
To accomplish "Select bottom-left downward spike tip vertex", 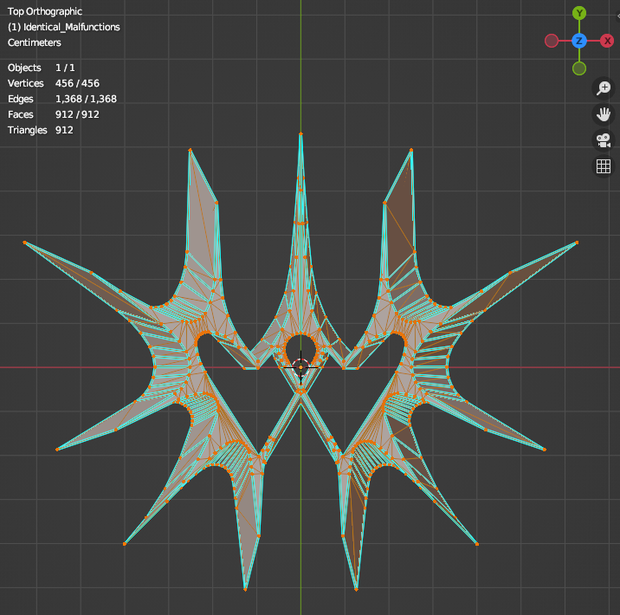I will (x=245, y=590).
